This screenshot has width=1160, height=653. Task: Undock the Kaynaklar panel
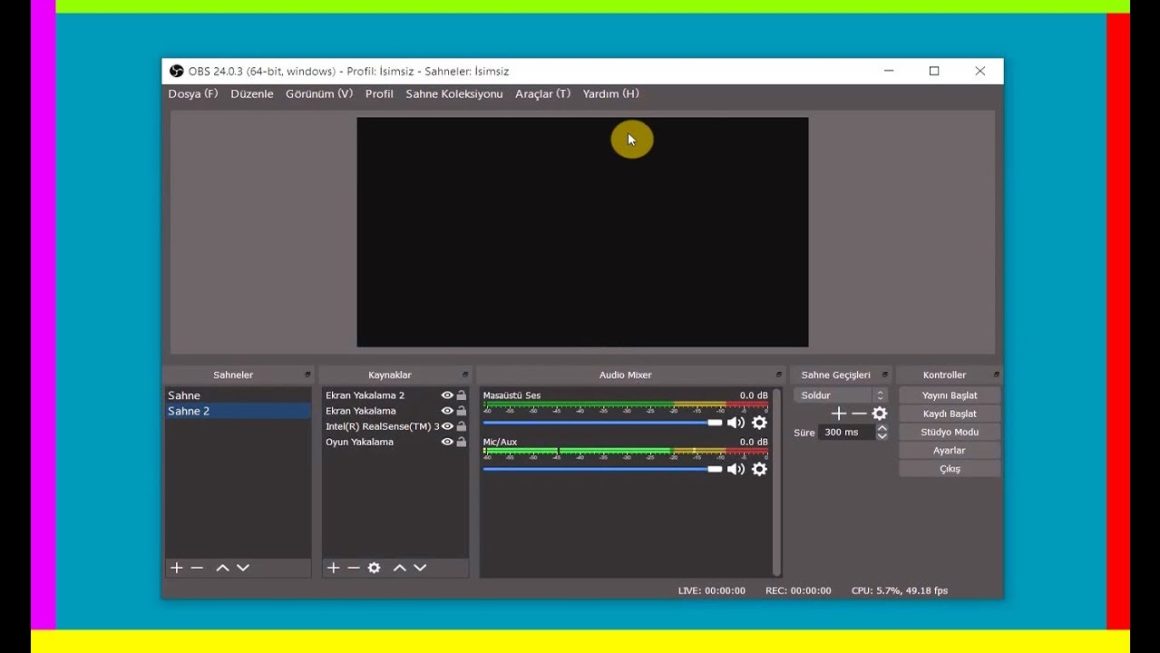coord(465,375)
